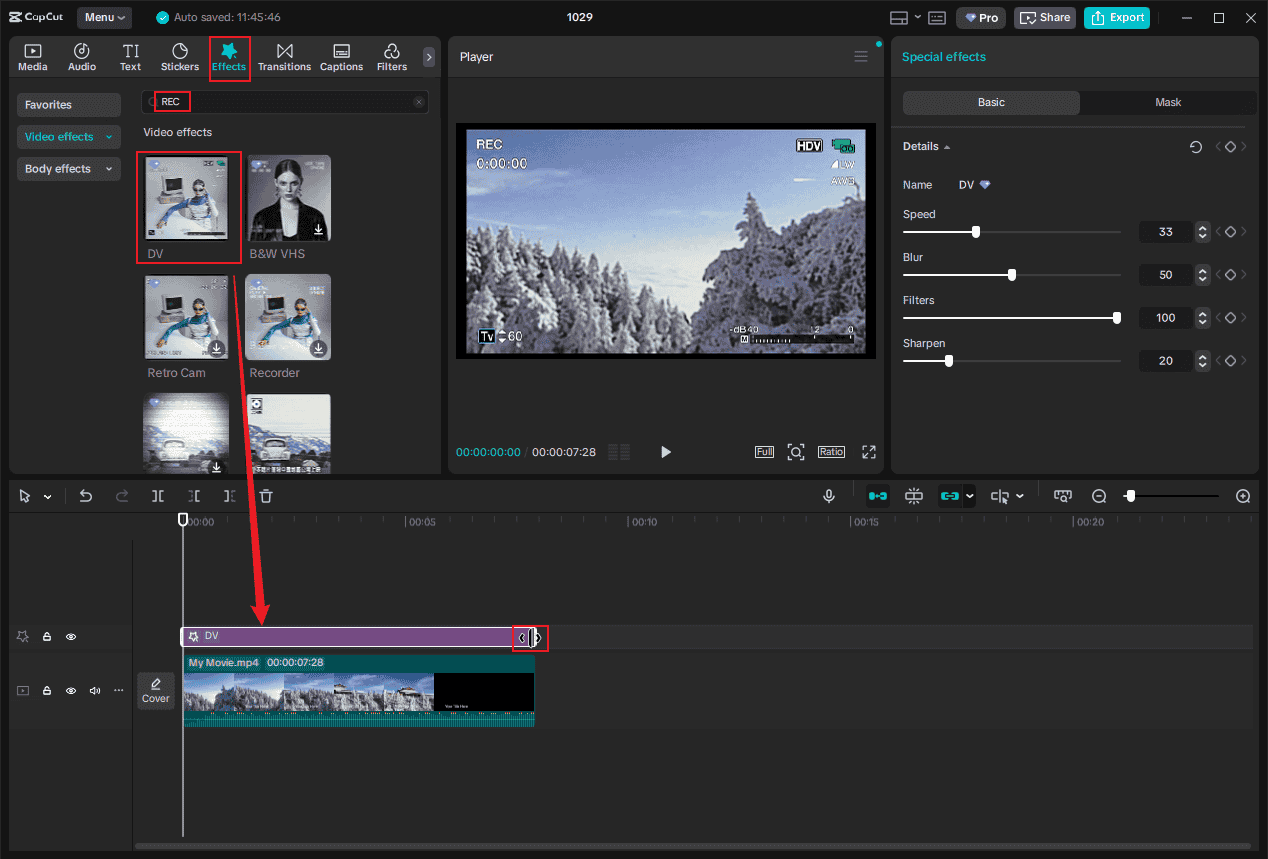Open the Menu dropdown
Viewport: 1268px width, 859px height.
[x=104, y=17]
